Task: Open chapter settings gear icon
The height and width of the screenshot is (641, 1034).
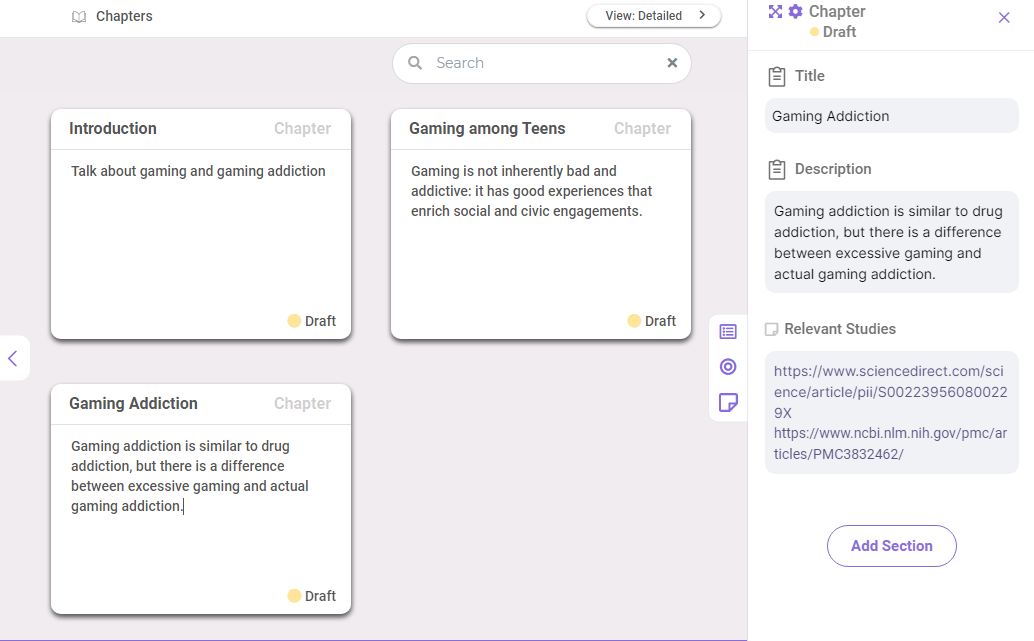Action: click(x=796, y=12)
